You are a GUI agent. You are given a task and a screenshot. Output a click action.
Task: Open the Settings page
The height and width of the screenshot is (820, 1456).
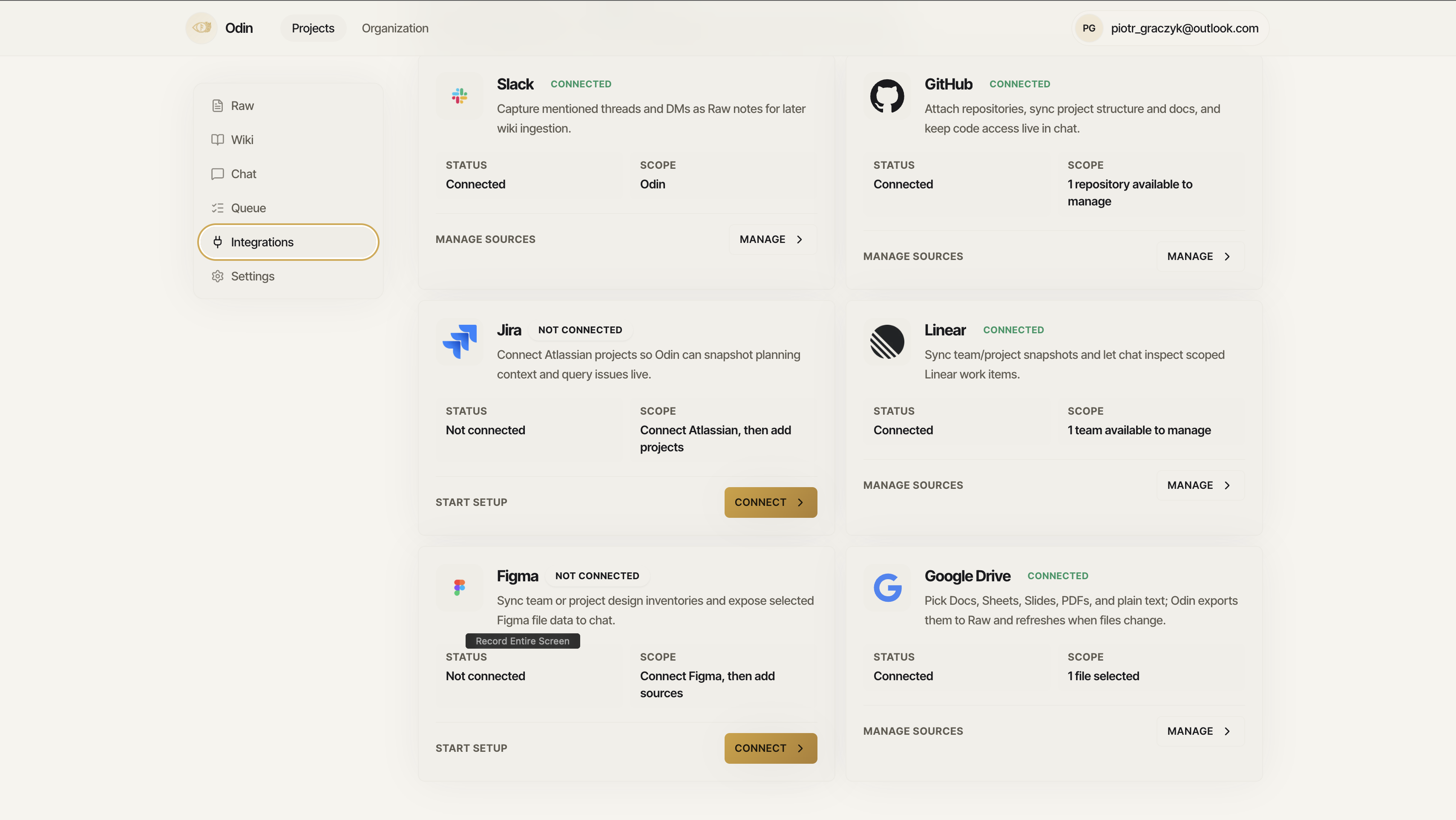tap(288, 276)
